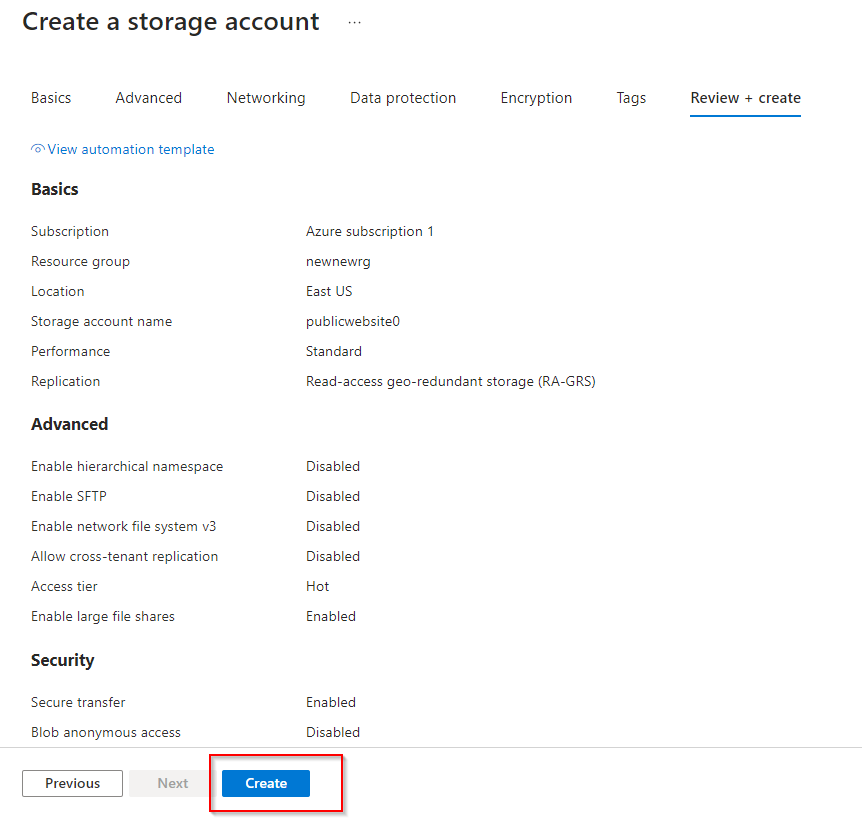Click the Advanced section heading
862x820 pixels.
(x=69, y=424)
